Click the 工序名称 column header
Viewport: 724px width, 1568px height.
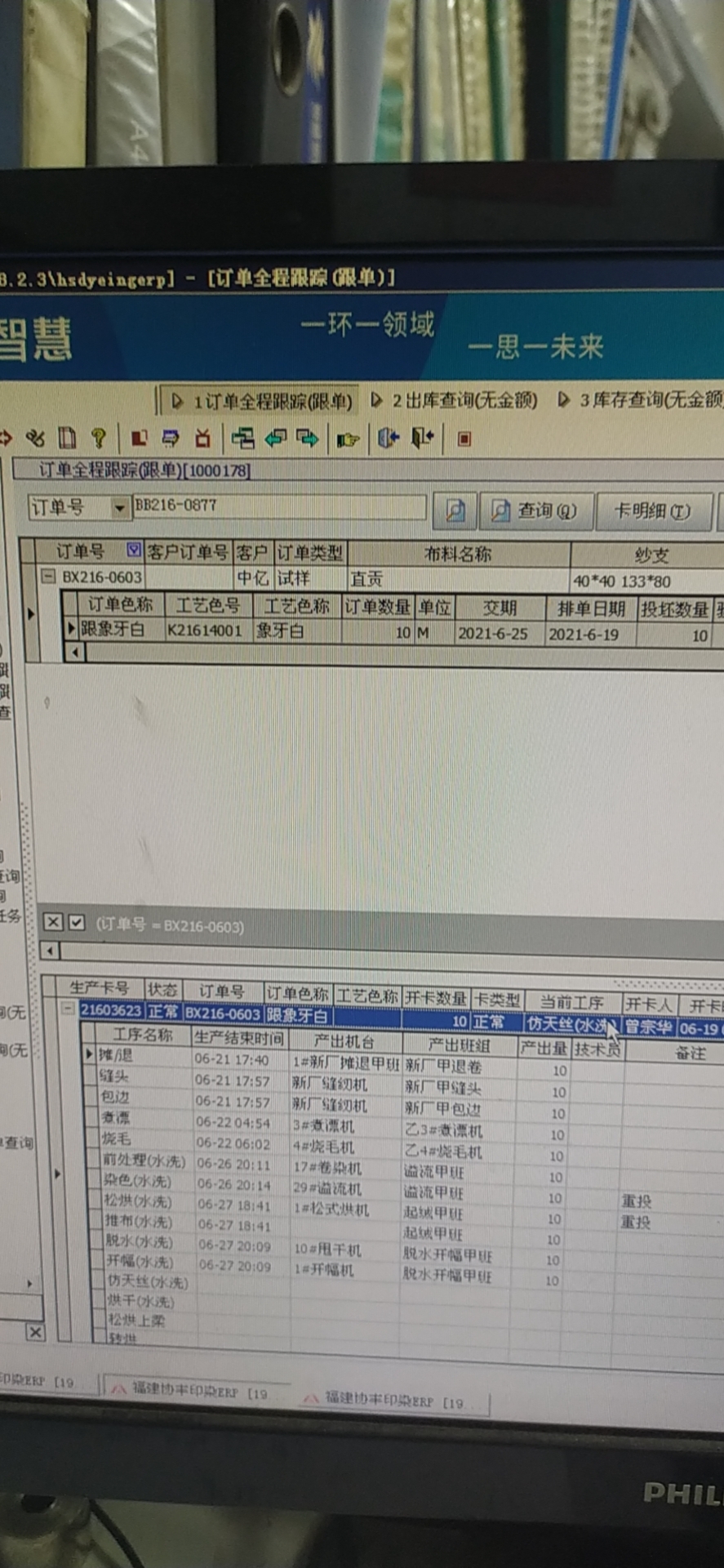(x=143, y=1035)
